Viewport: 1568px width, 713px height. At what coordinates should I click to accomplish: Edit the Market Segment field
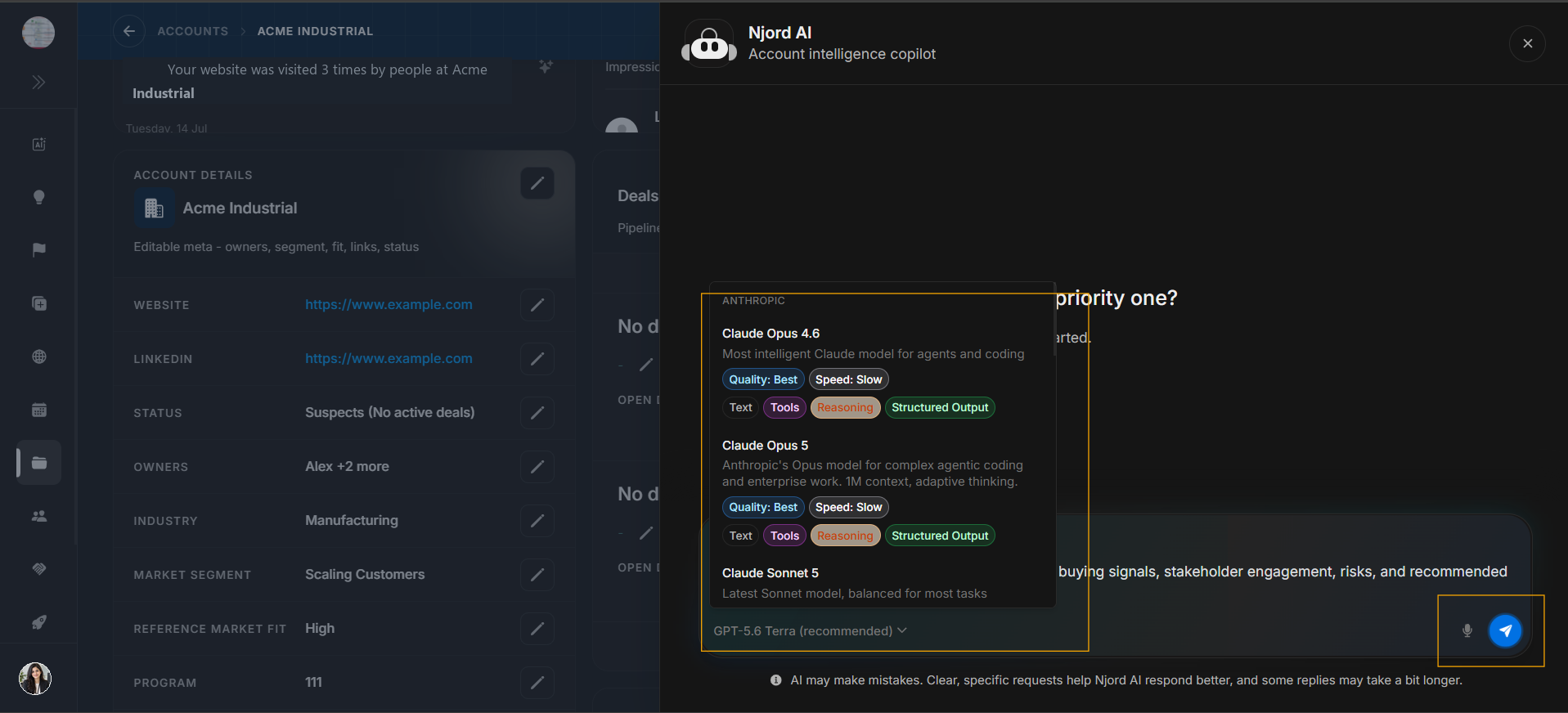(537, 575)
